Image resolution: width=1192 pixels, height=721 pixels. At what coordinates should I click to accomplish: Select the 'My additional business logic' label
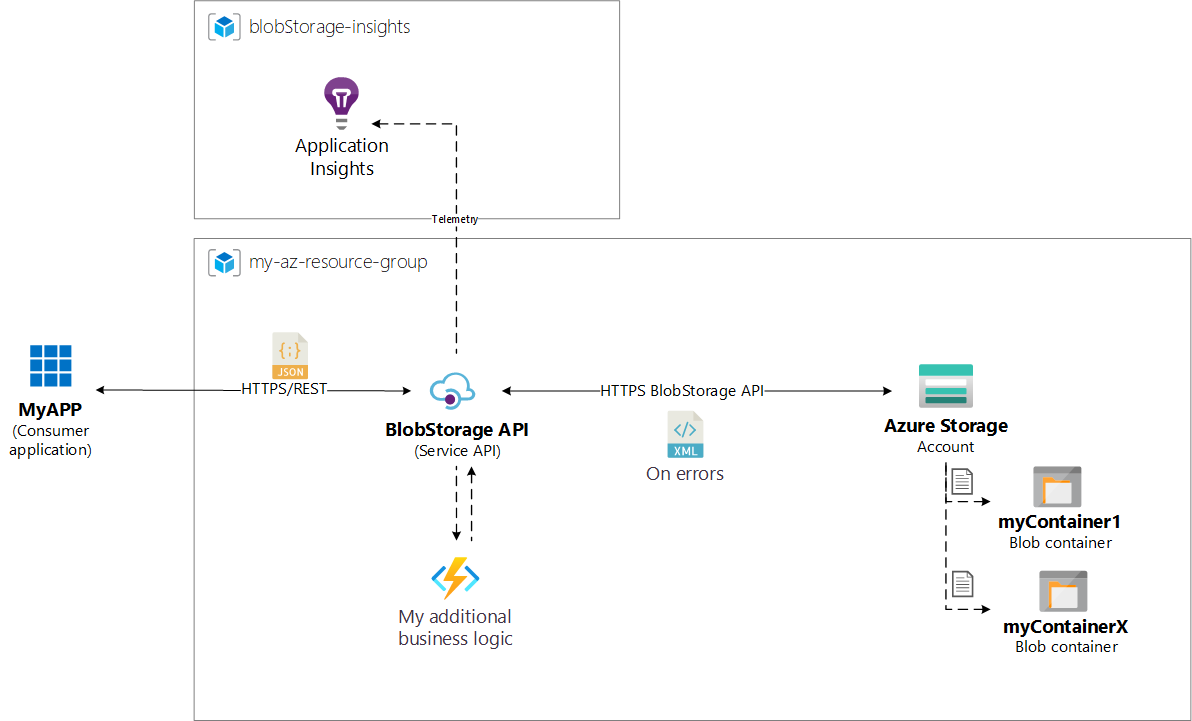point(455,628)
